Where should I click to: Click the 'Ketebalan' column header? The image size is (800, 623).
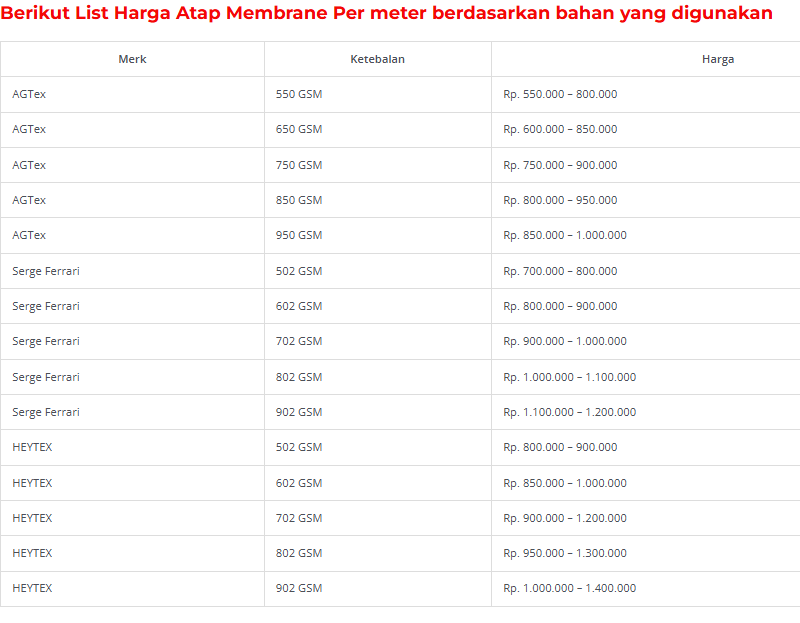point(378,59)
